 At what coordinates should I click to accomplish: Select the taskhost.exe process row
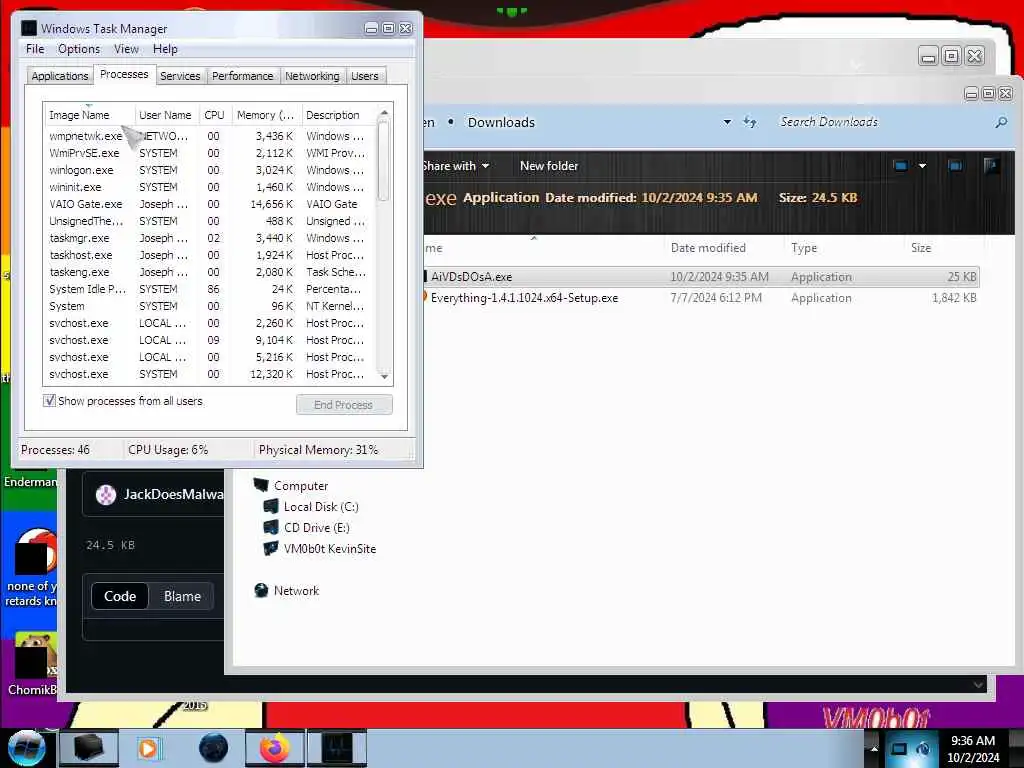click(x=210, y=255)
